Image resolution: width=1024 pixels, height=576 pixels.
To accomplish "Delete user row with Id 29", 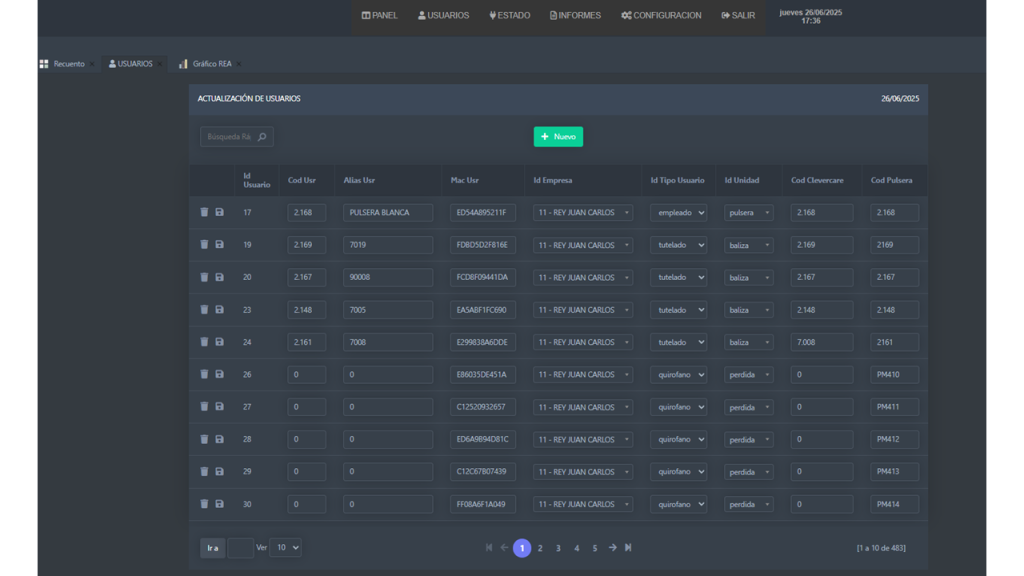I will pyautogui.click(x=204, y=471).
